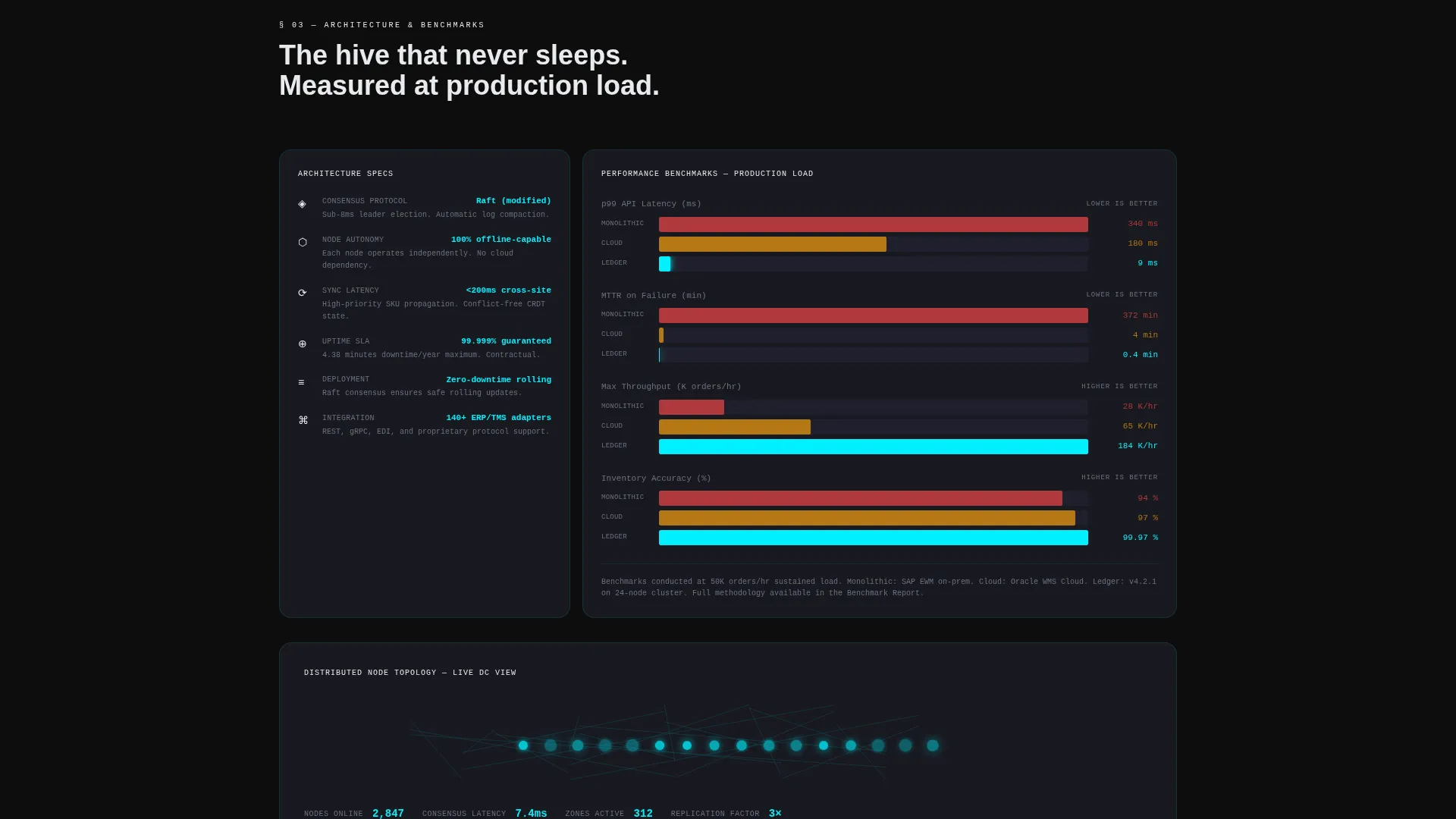
Task: Click the benchmark methodology footnote text
Action: pyautogui.click(x=879, y=588)
